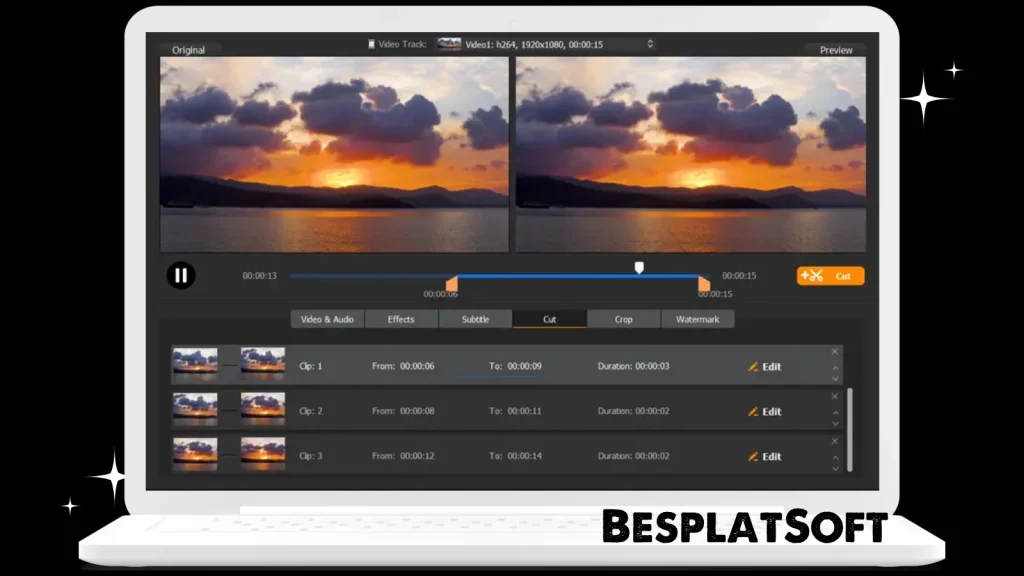
Task: Delete Clip 2 using its X icon
Action: point(835,397)
